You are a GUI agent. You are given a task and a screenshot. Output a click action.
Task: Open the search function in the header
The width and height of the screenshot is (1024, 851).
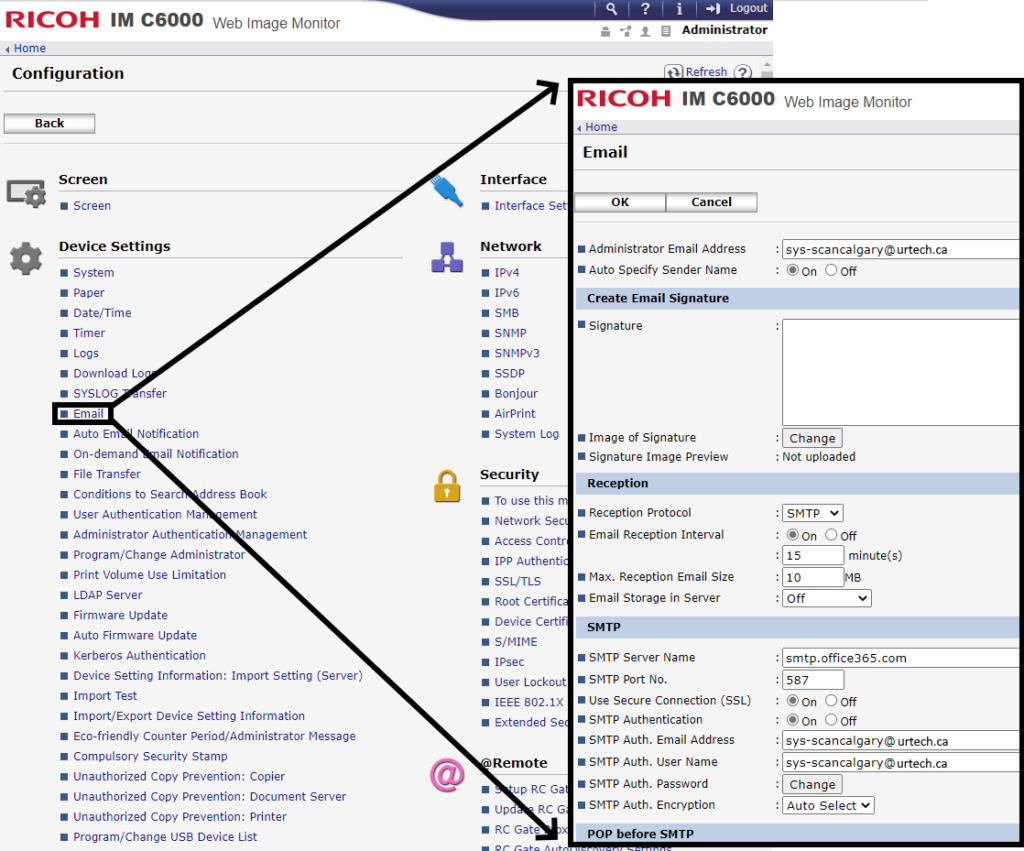tap(612, 8)
